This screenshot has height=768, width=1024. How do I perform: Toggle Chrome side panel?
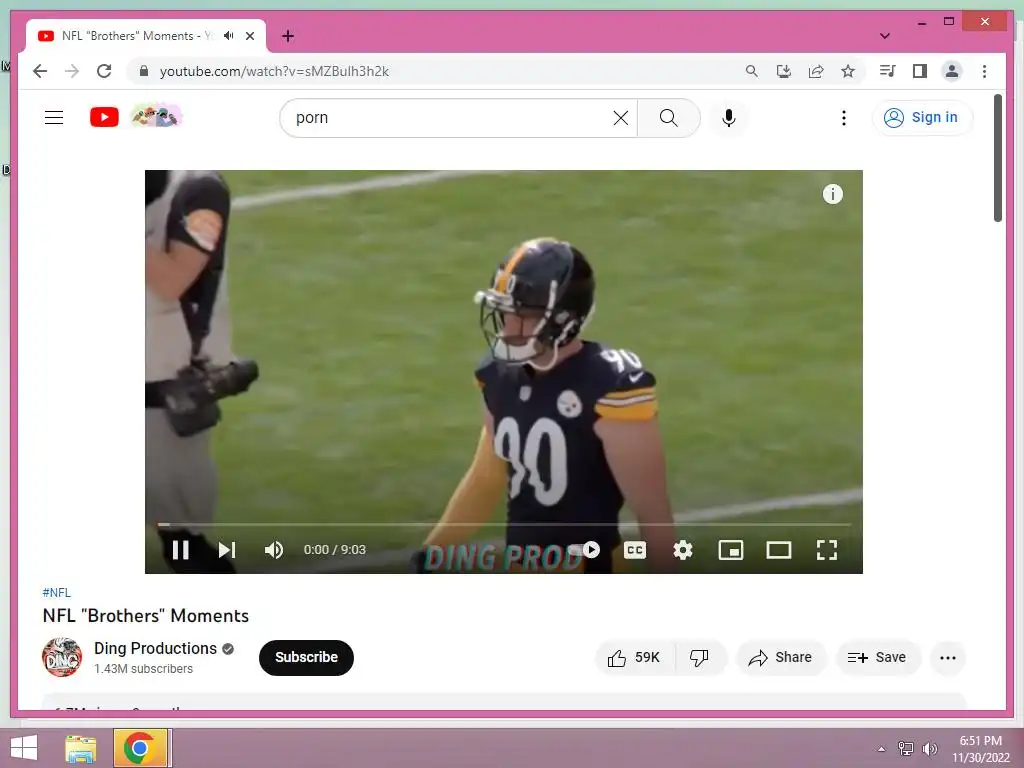coord(920,71)
